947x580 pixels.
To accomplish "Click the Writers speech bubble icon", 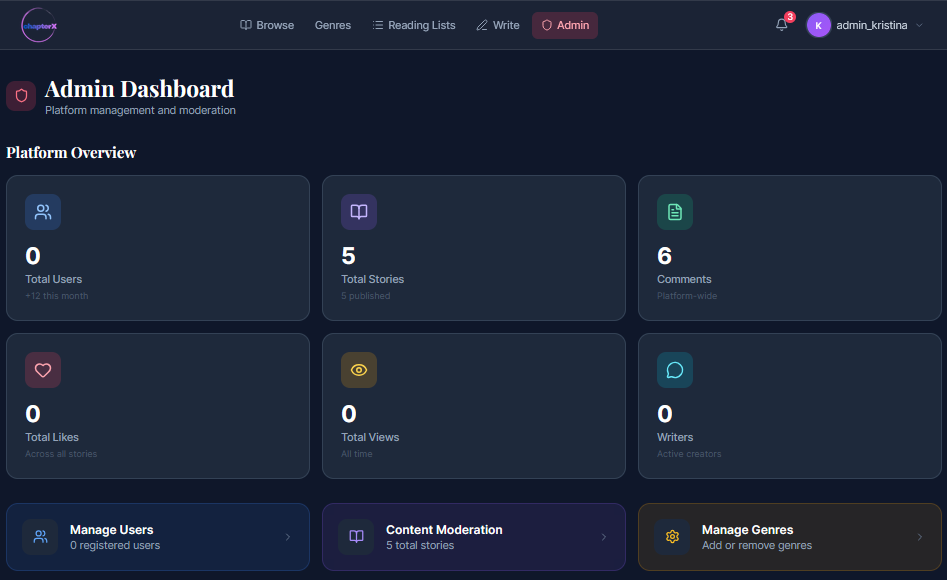I will pos(675,370).
